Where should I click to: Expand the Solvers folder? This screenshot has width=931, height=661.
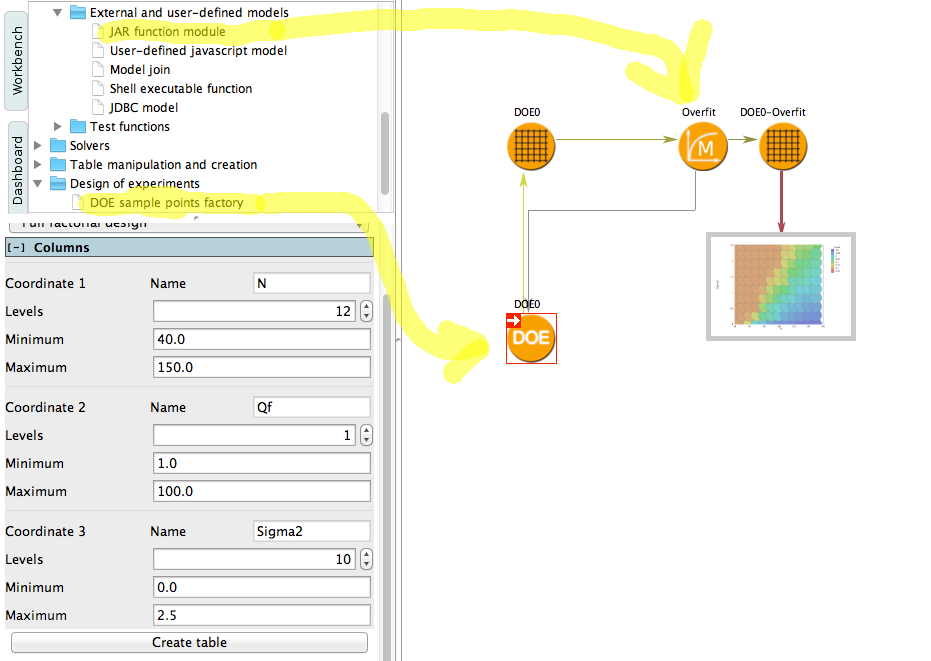(x=38, y=146)
